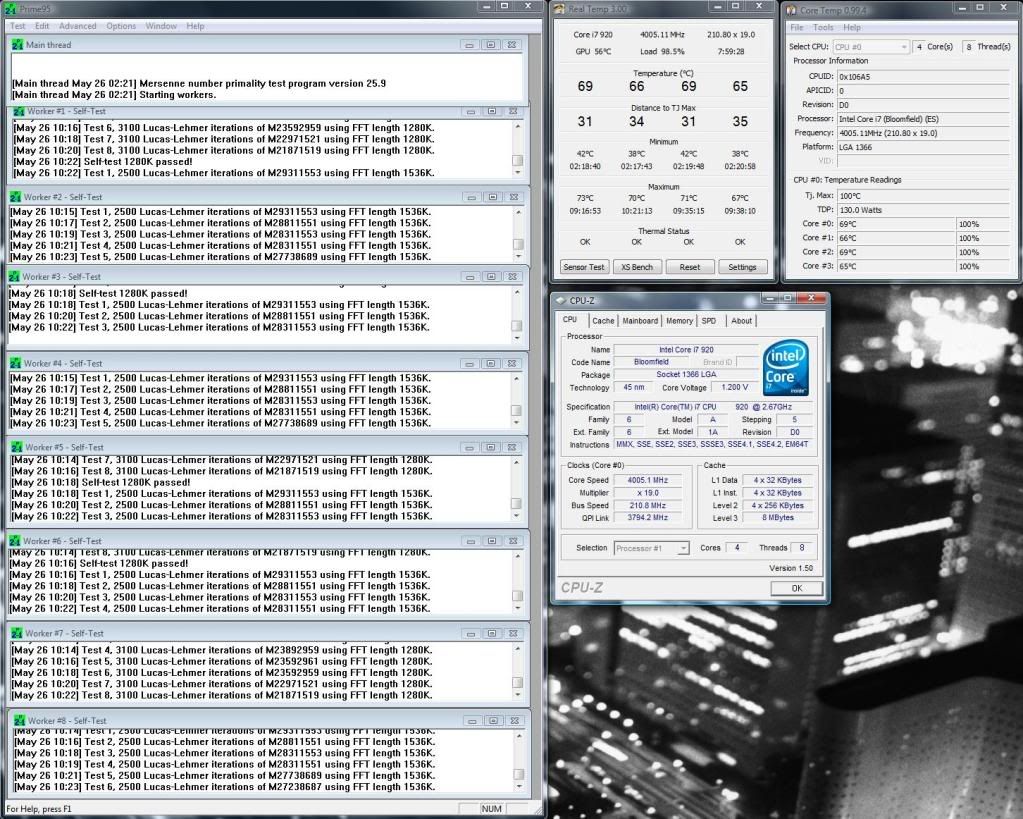Screen dimensions: 1023x819
Task: Click the Tj. Max 100°C field
Action: pos(924,196)
